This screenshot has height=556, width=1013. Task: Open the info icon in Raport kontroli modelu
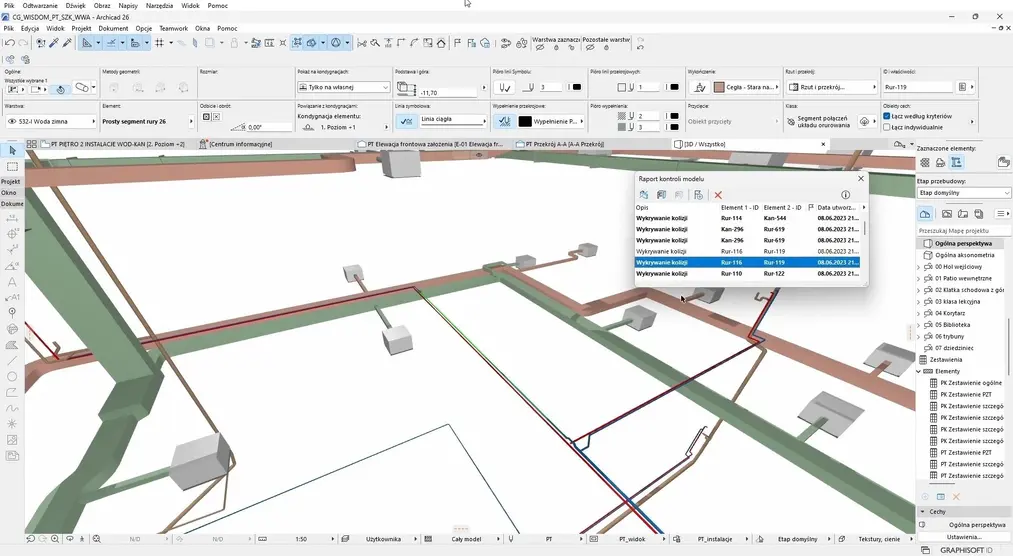click(x=845, y=195)
